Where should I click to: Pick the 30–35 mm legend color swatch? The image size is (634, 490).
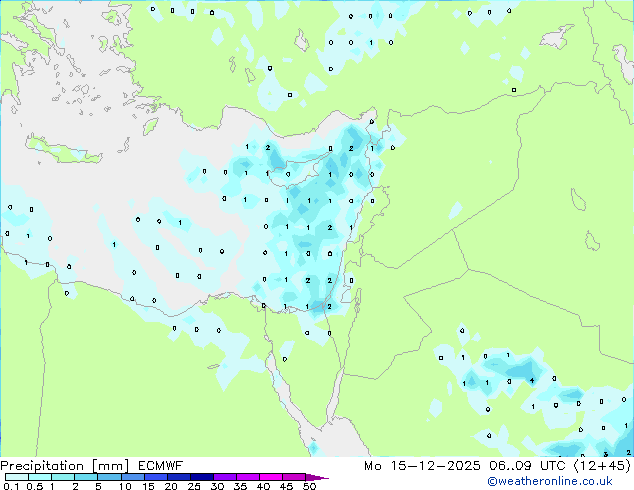tap(224, 477)
